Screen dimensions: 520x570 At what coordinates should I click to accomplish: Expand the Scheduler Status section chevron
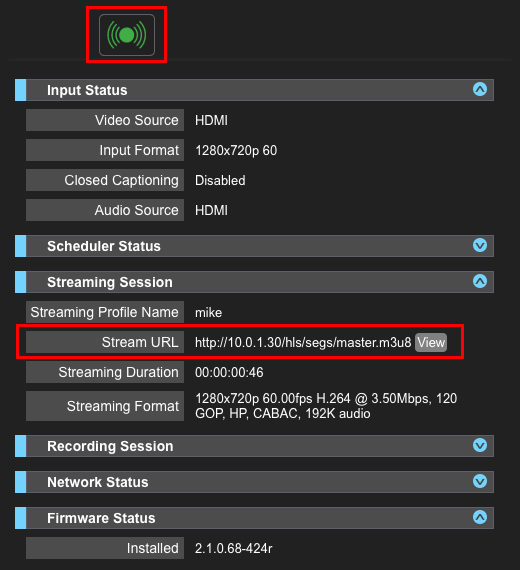click(480, 245)
